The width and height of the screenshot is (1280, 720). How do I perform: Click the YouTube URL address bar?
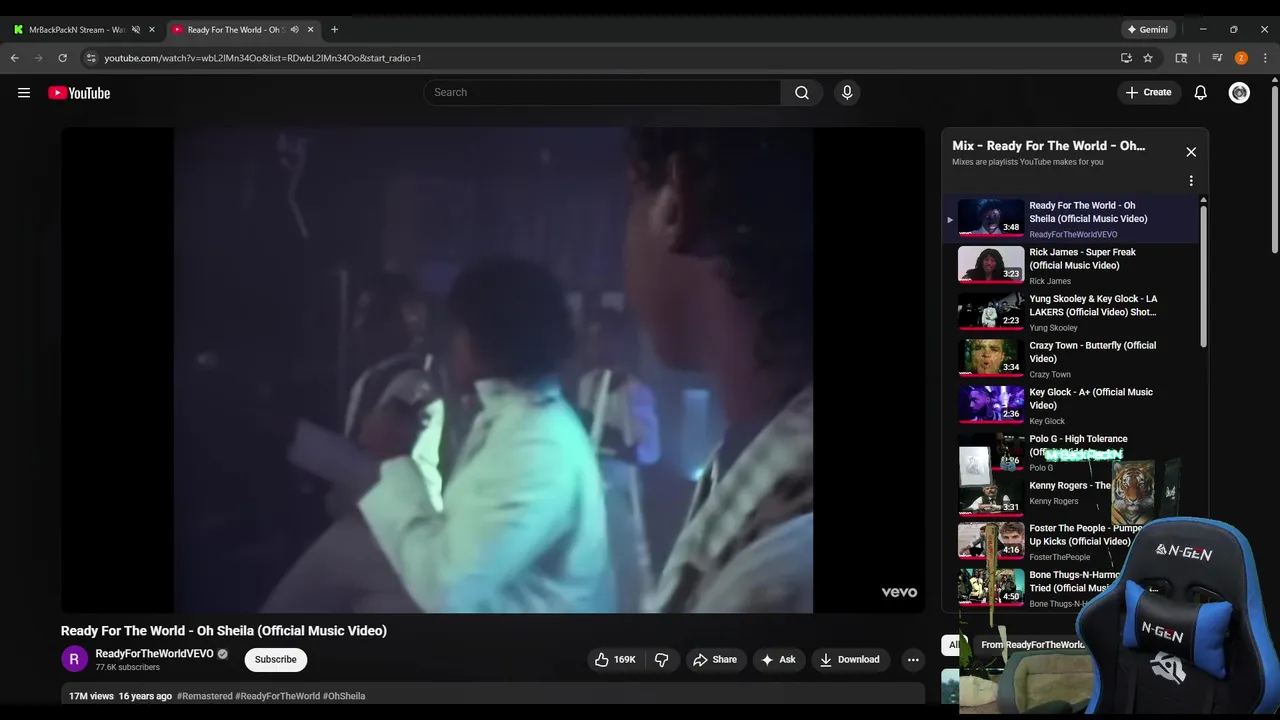coord(600,58)
